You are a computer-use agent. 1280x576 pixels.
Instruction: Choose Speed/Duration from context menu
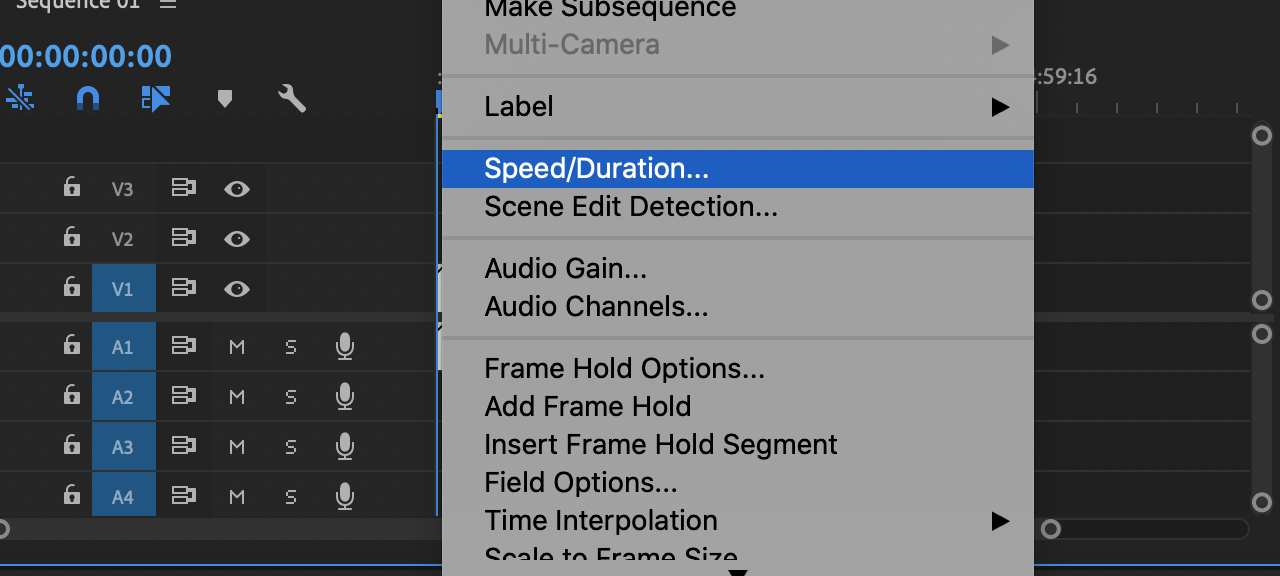(x=596, y=169)
